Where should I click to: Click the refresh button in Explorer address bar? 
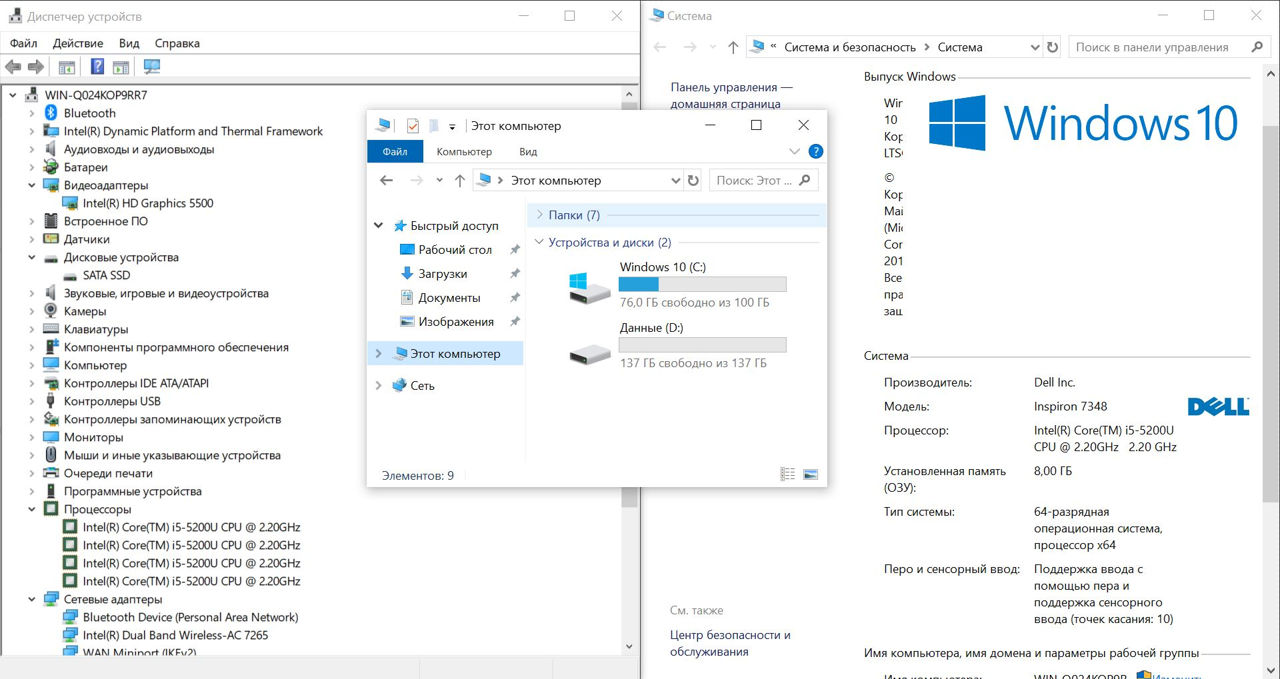point(693,181)
